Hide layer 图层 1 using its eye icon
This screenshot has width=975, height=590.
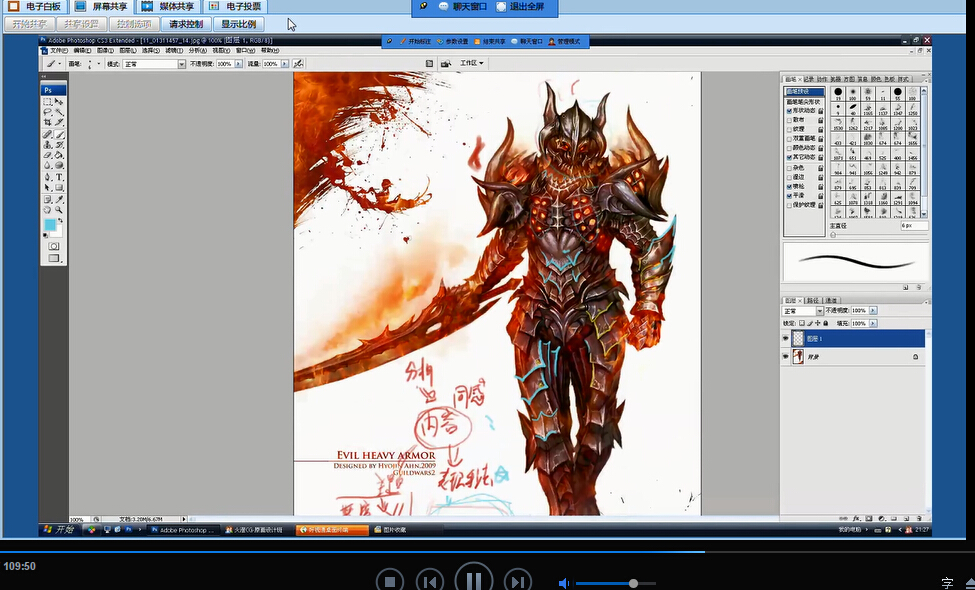[x=786, y=339]
